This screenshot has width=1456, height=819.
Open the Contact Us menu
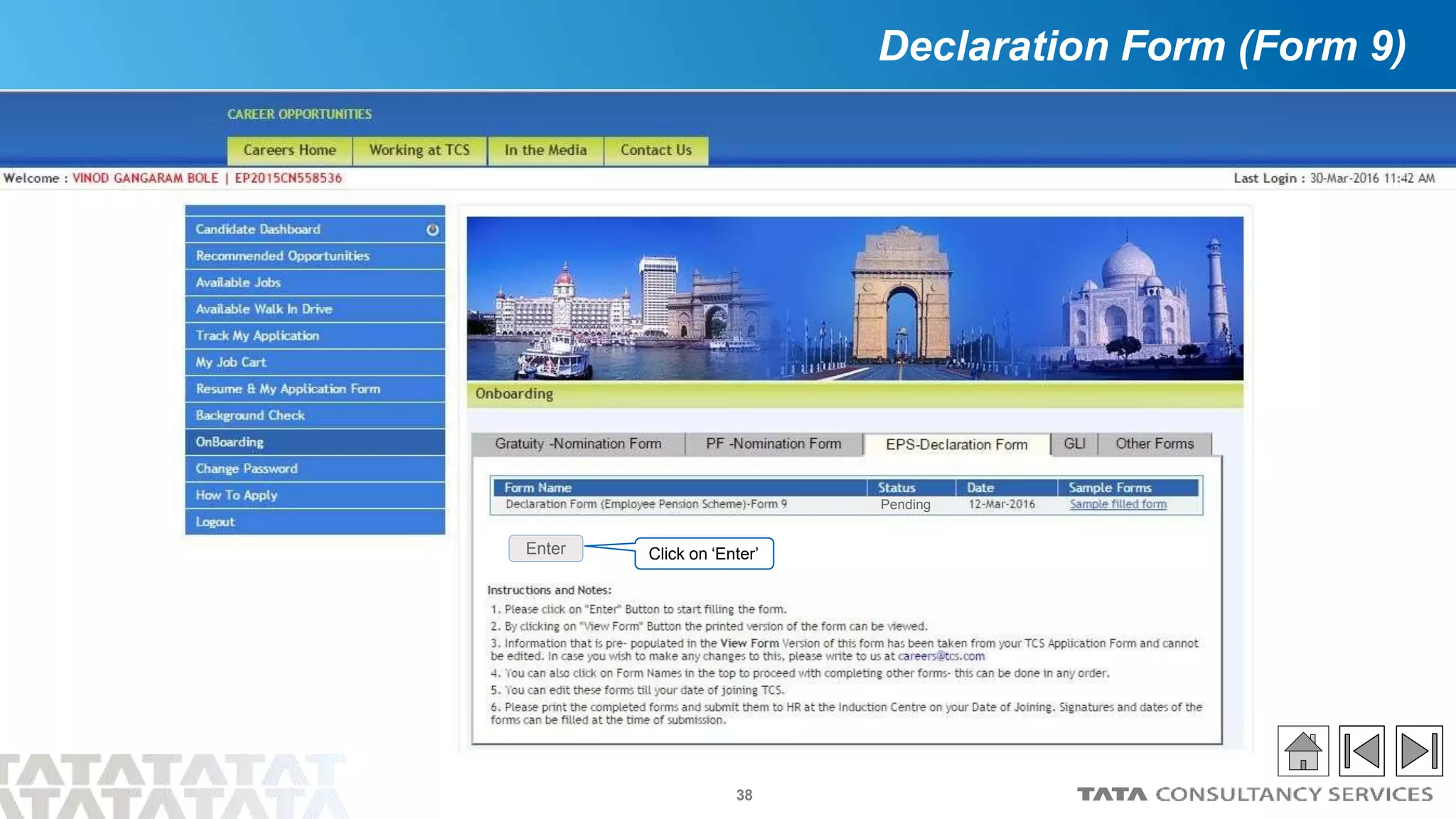pos(655,150)
